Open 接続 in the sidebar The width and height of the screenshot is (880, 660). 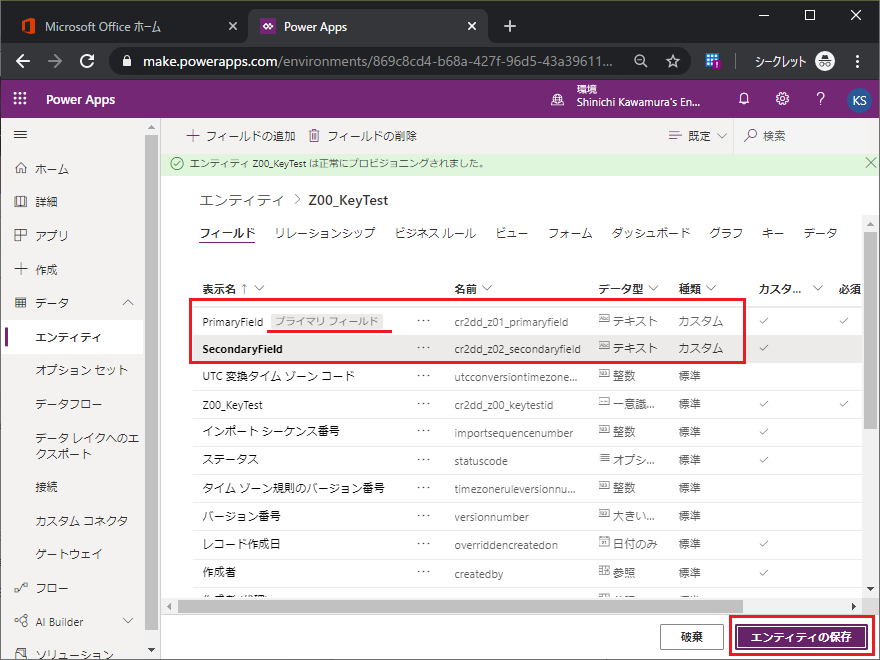(x=46, y=487)
